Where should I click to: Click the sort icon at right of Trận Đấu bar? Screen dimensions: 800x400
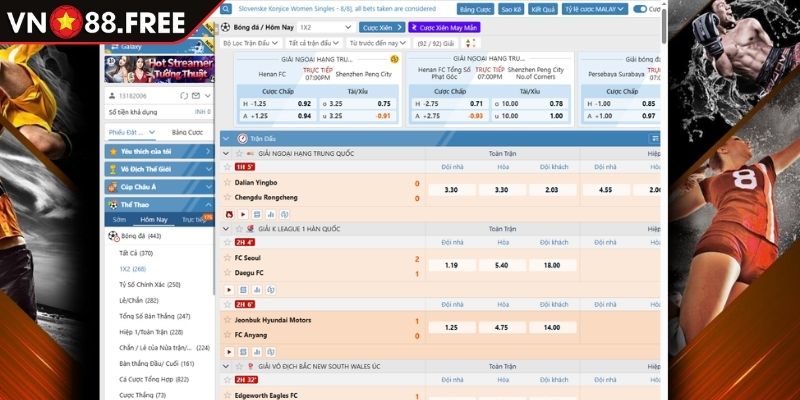coord(655,138)
